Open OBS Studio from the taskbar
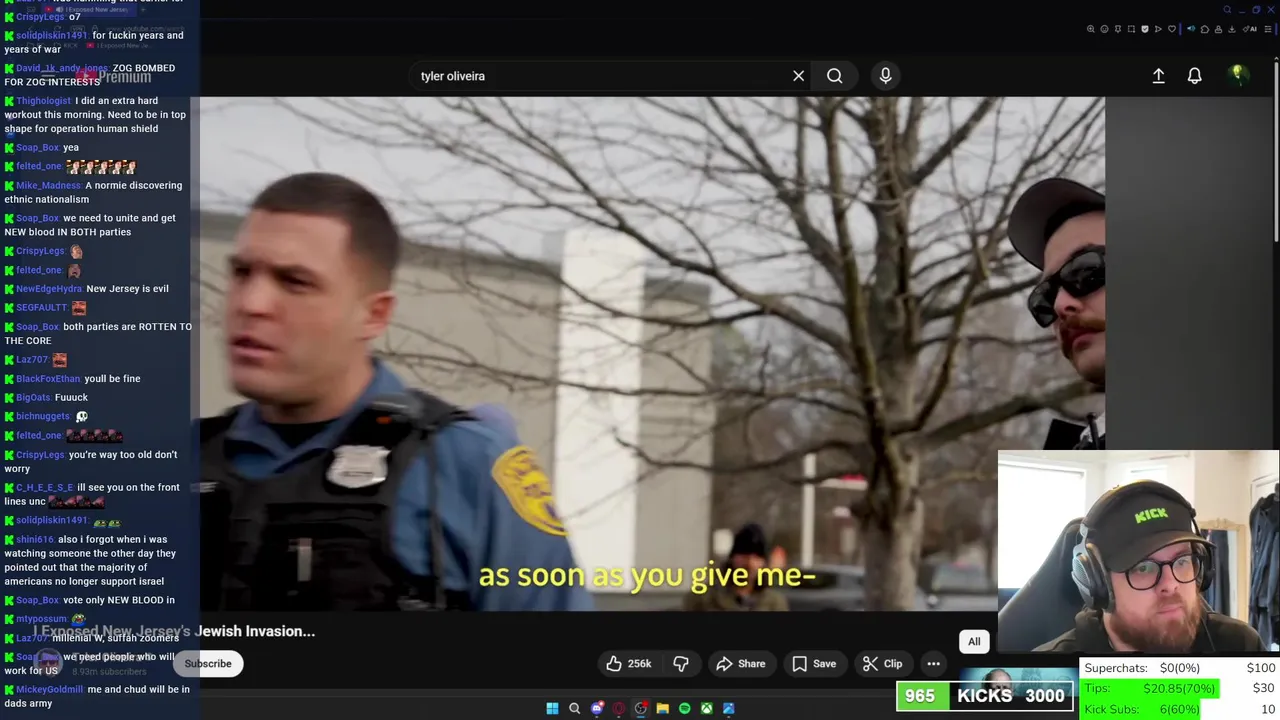 pos(641,708)
